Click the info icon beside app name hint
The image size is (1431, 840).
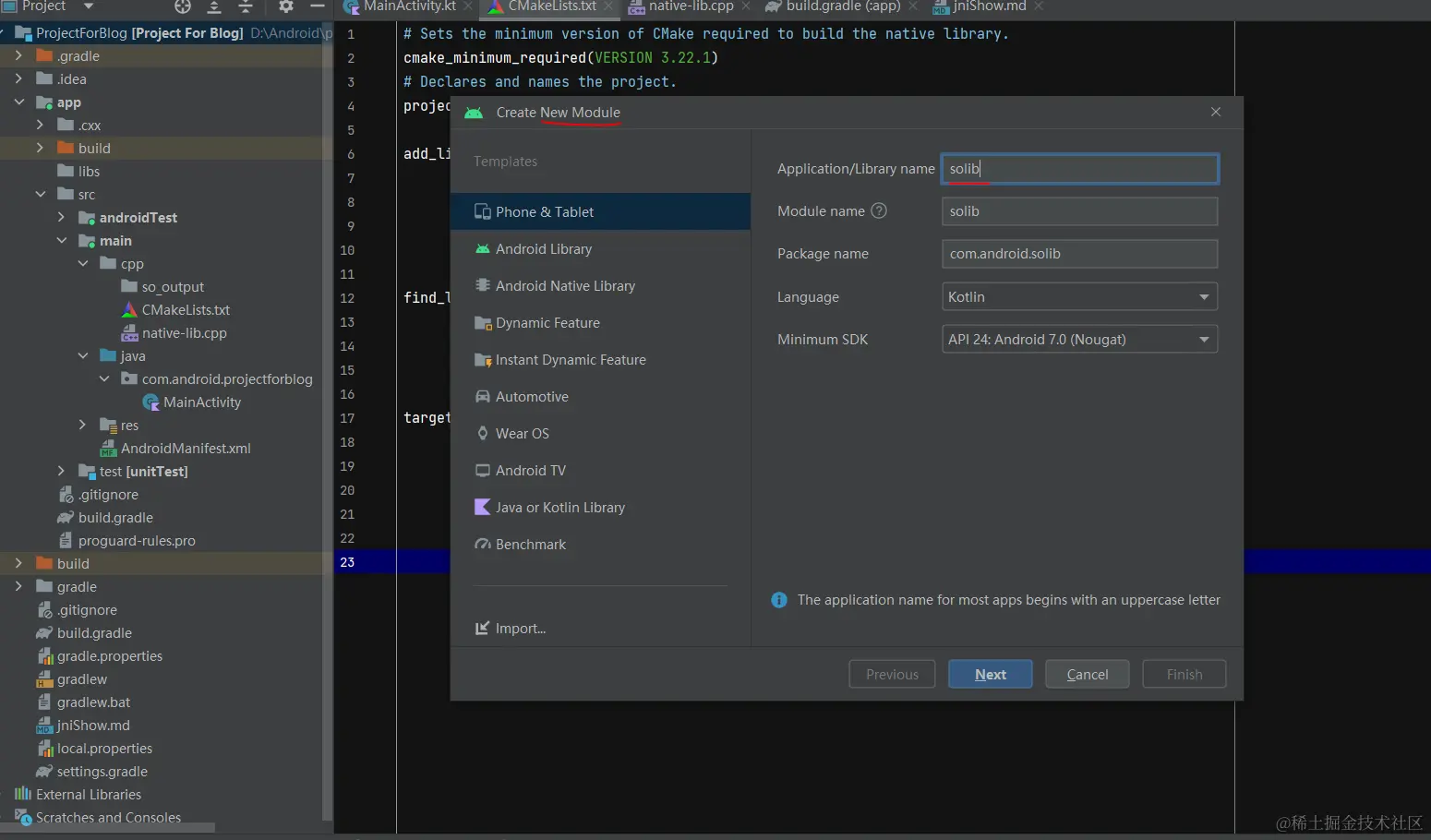click(779, 600)
